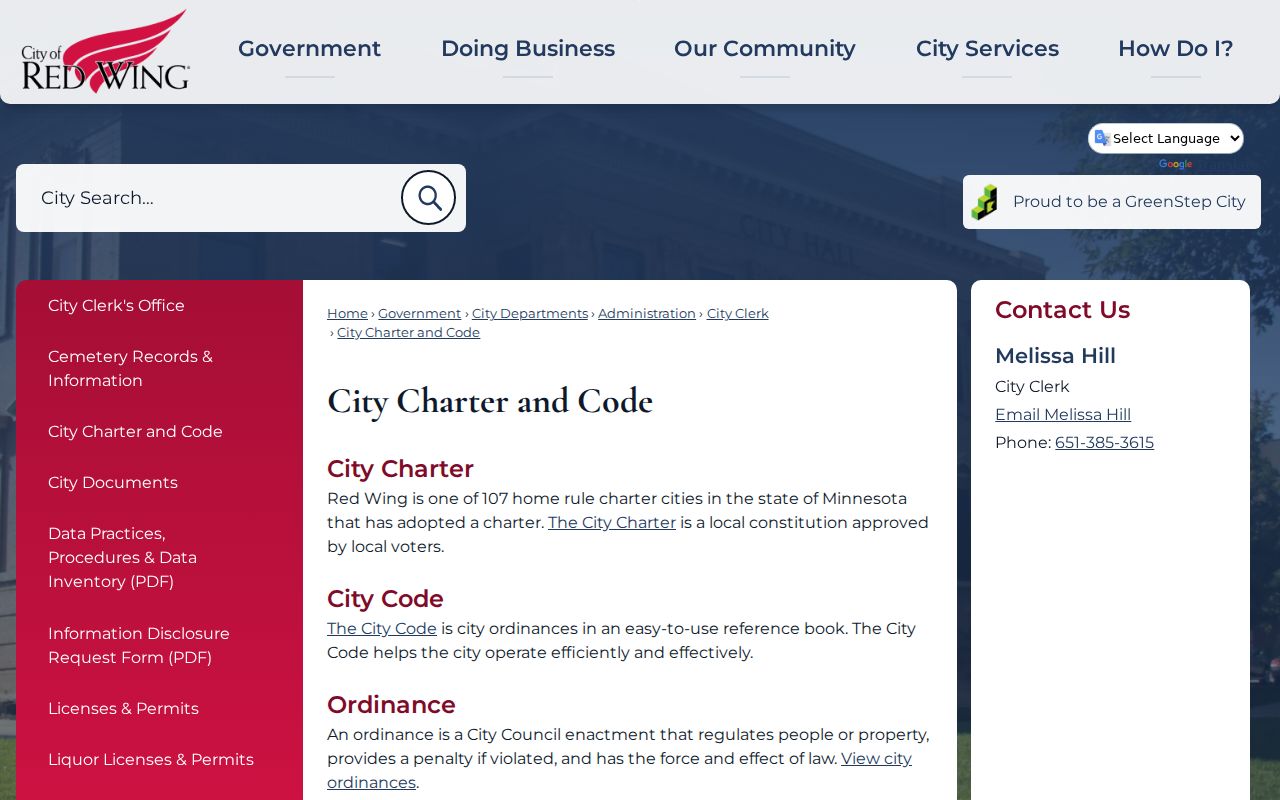Open City Documents sidebar link
The image size is (1280, 800).
point(113,483)
